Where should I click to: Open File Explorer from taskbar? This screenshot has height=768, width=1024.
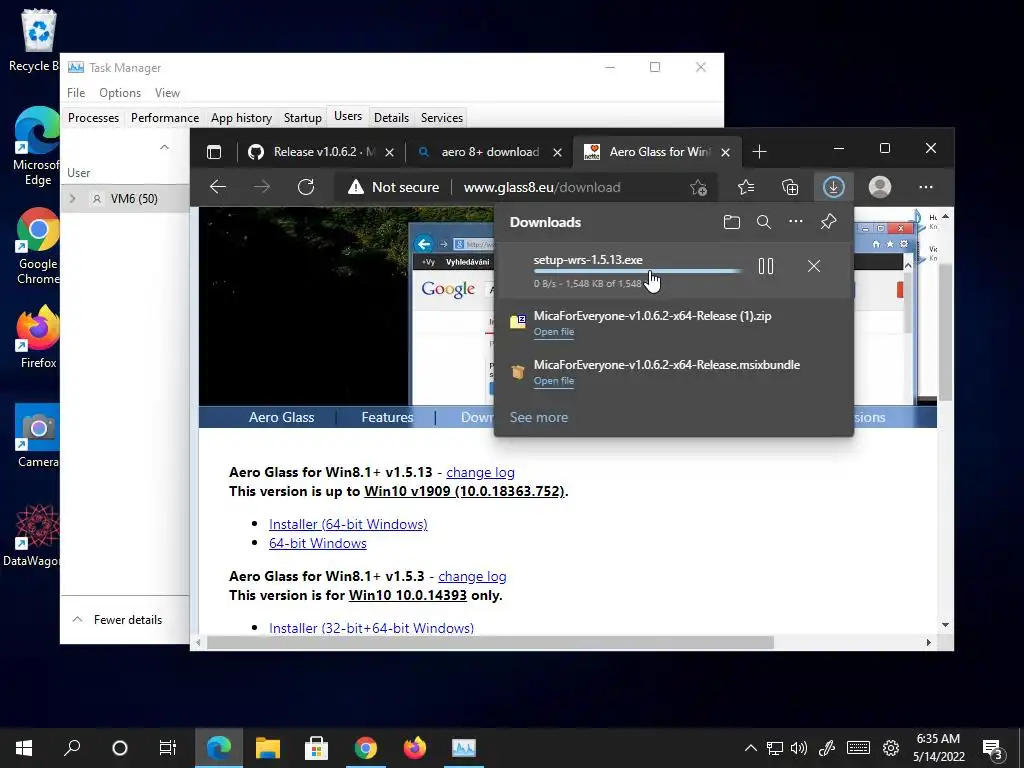(x=268, y=748)
